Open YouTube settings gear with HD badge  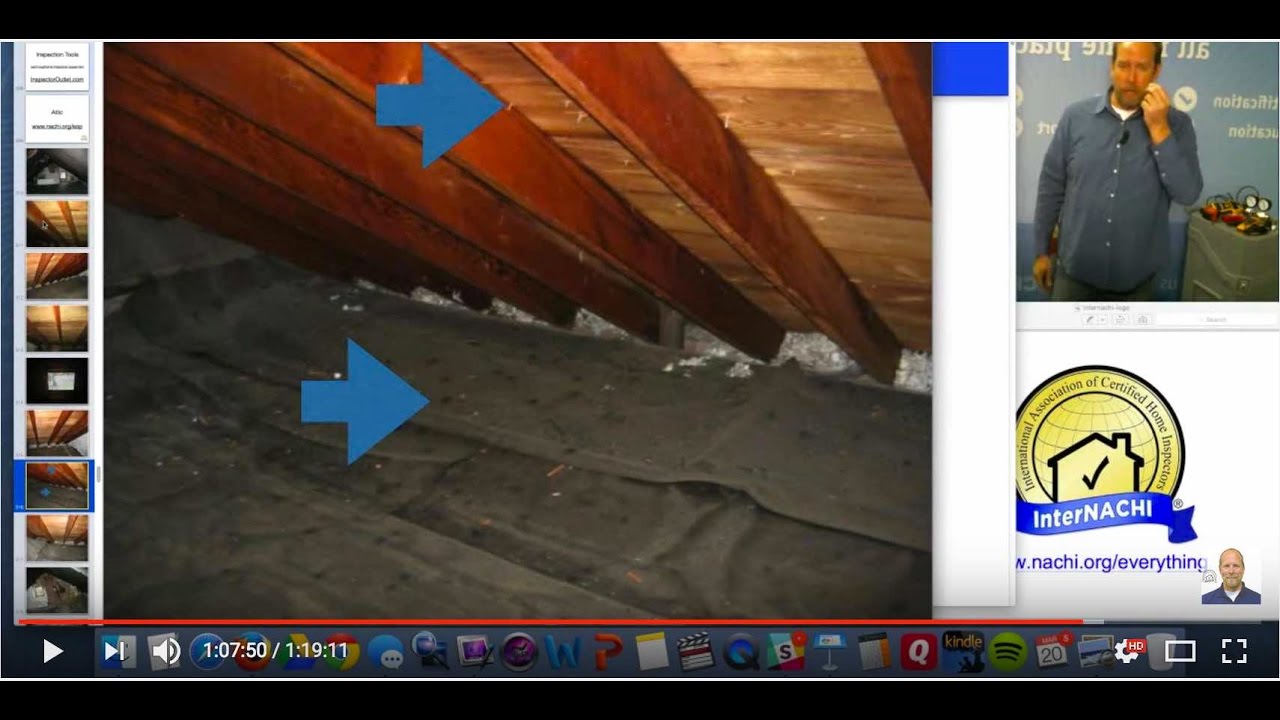pos(1130,650)
